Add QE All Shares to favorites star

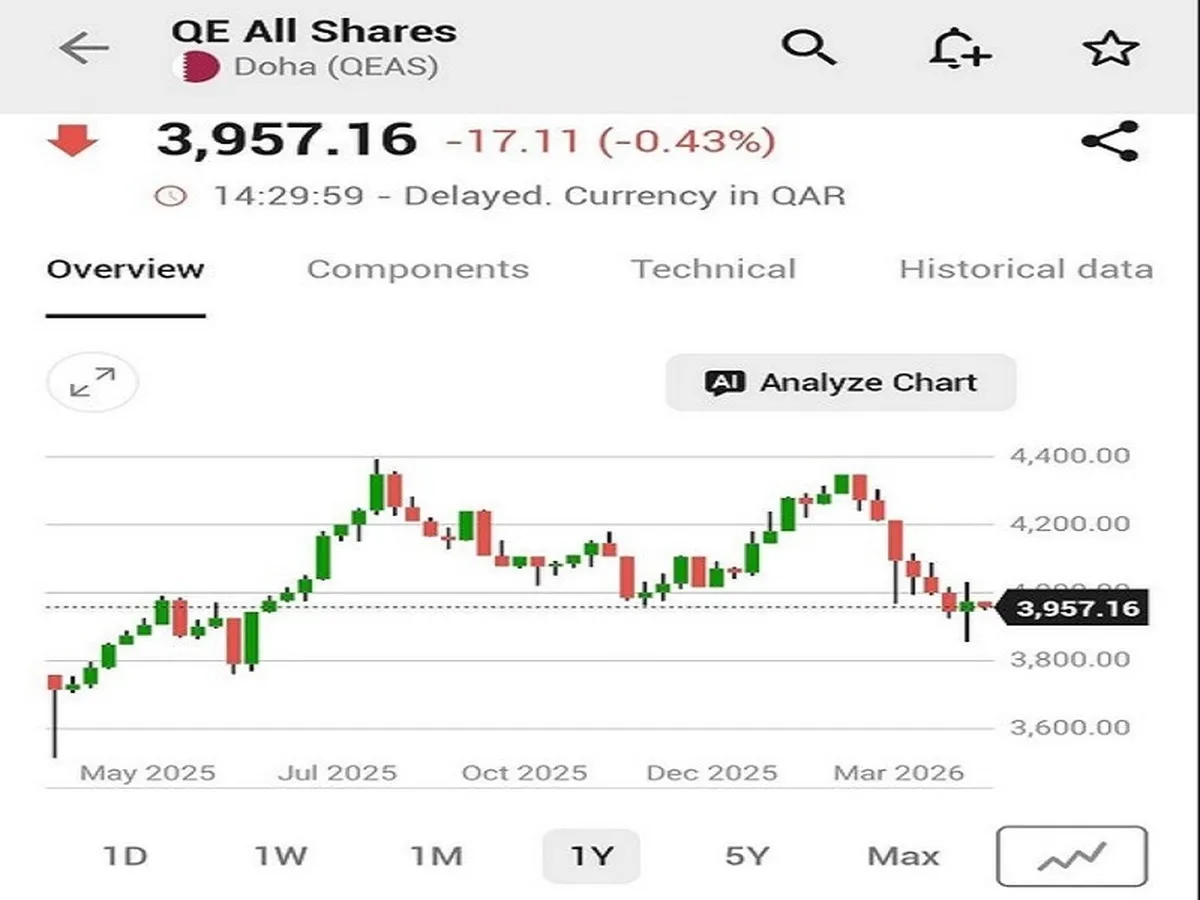pyautogui.click(x=1110, y=48)
